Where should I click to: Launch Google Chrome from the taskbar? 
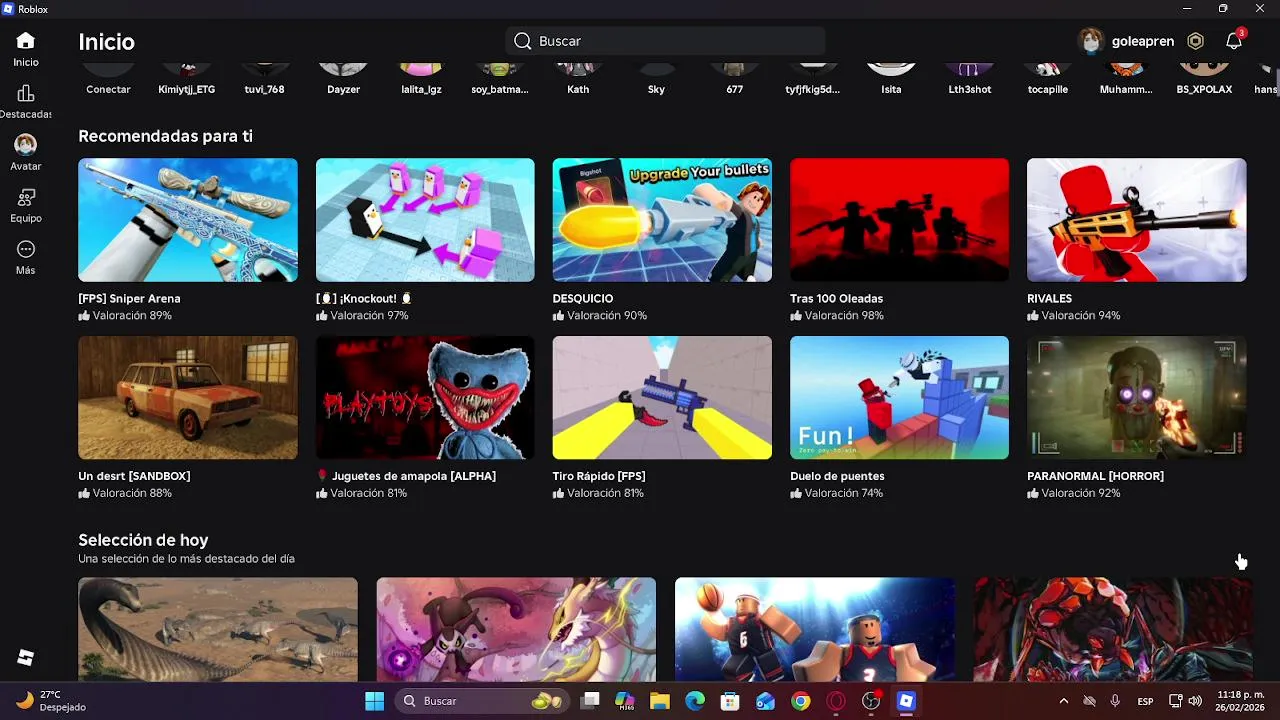point(801,701)
